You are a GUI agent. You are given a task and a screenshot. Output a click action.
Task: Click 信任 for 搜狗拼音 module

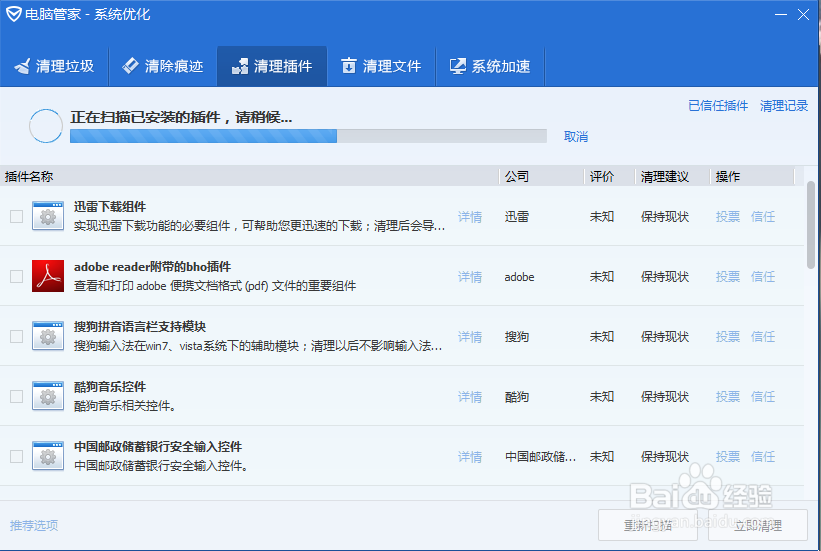pos(763,337)
